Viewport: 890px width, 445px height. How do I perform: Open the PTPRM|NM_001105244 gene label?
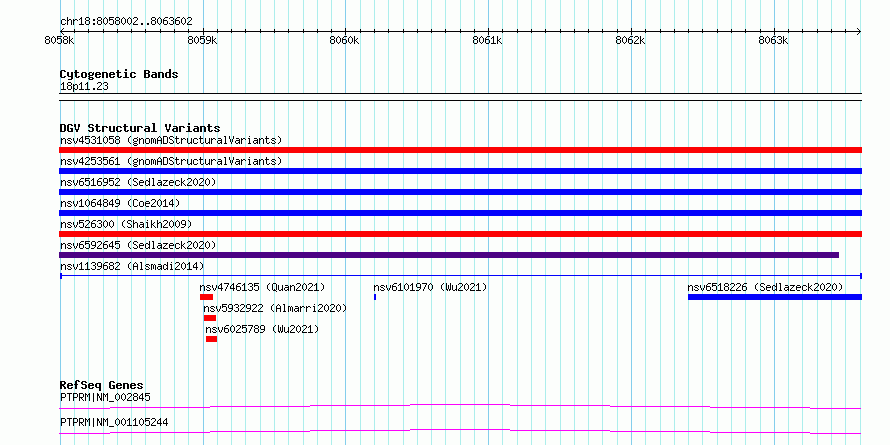coord(114,422)
